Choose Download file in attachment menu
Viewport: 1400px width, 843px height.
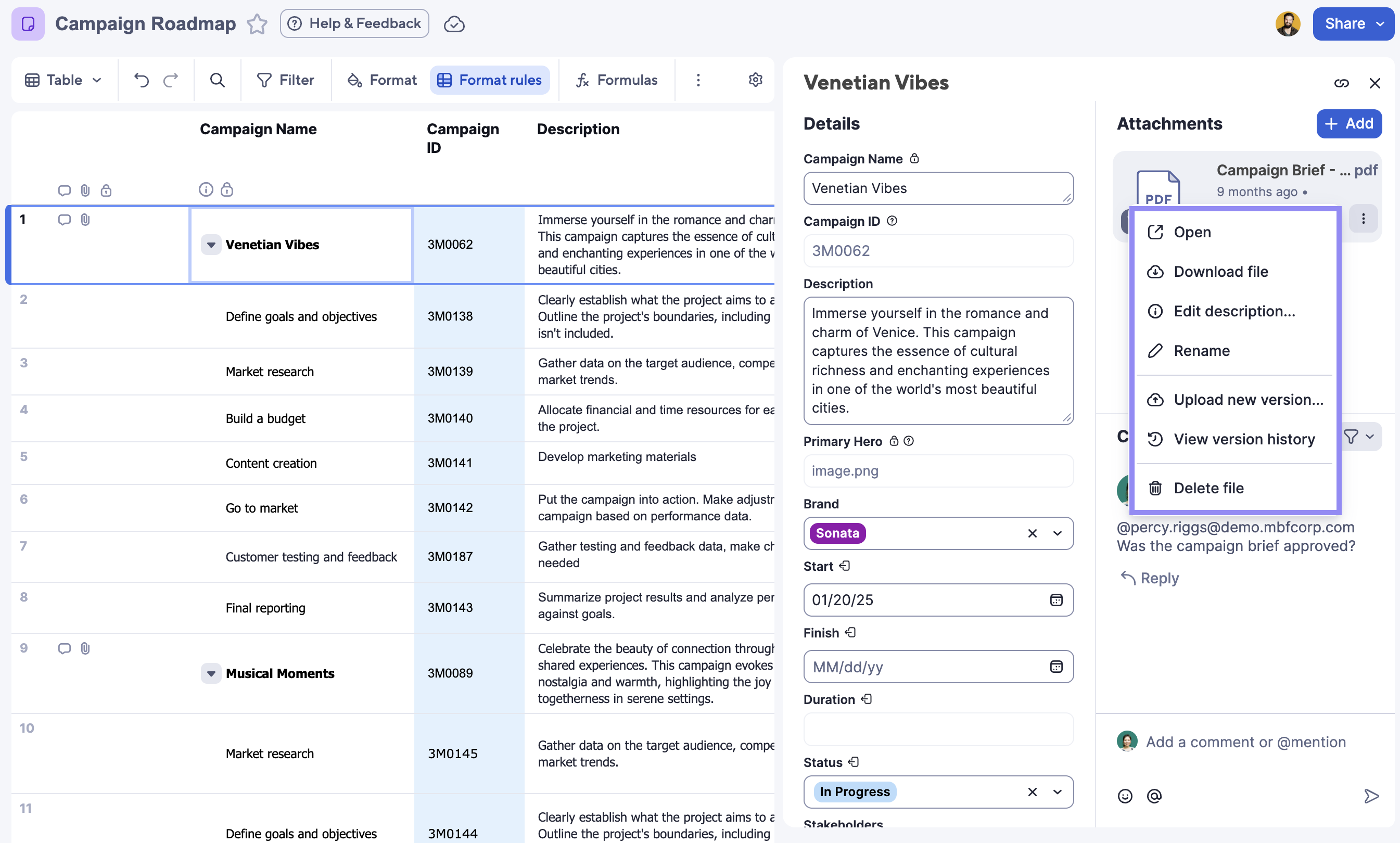[1234, 272]
